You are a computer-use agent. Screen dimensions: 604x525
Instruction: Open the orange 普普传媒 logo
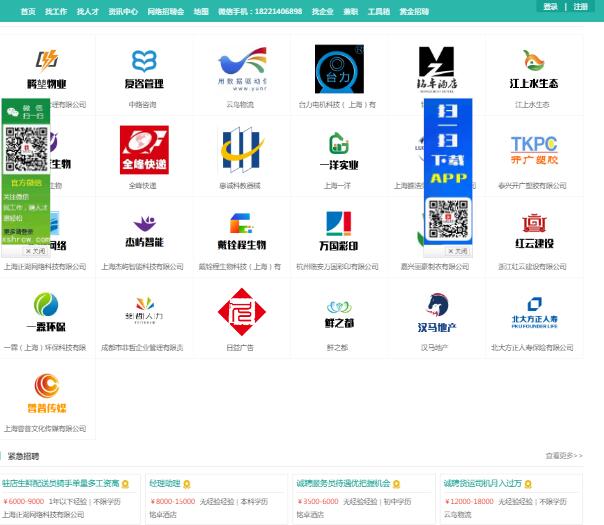(x=47, y=393)
